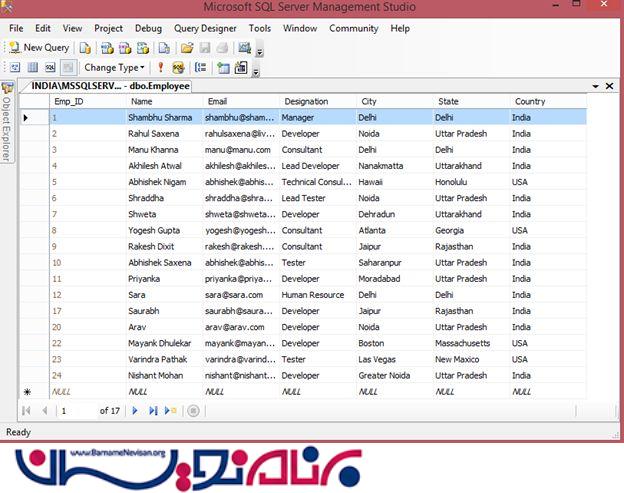
Task: Open the Change Type dropdown
Action: [114, 68]
